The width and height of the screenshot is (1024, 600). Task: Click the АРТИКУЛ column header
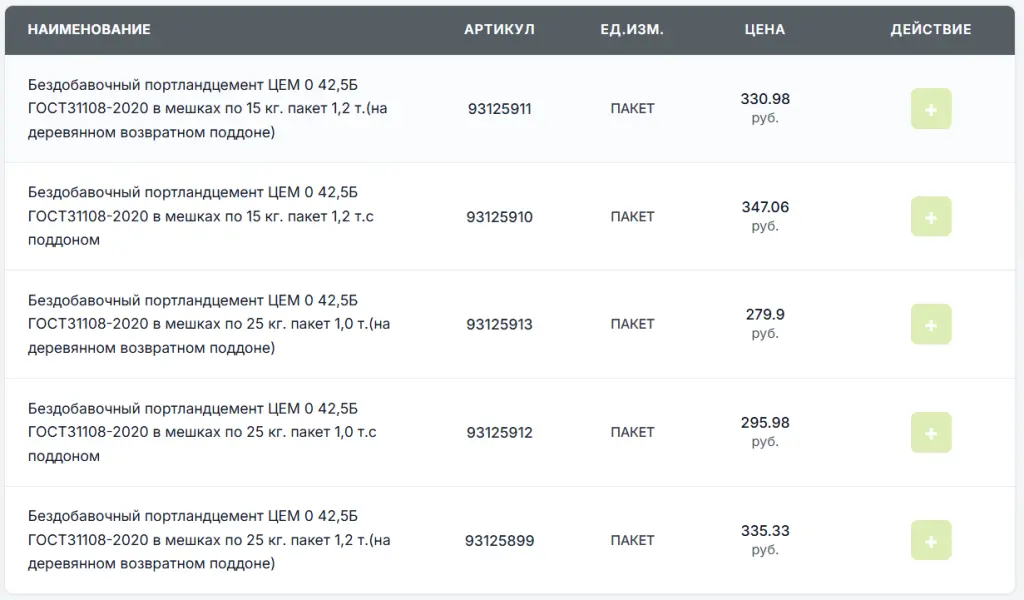(499, 29)
